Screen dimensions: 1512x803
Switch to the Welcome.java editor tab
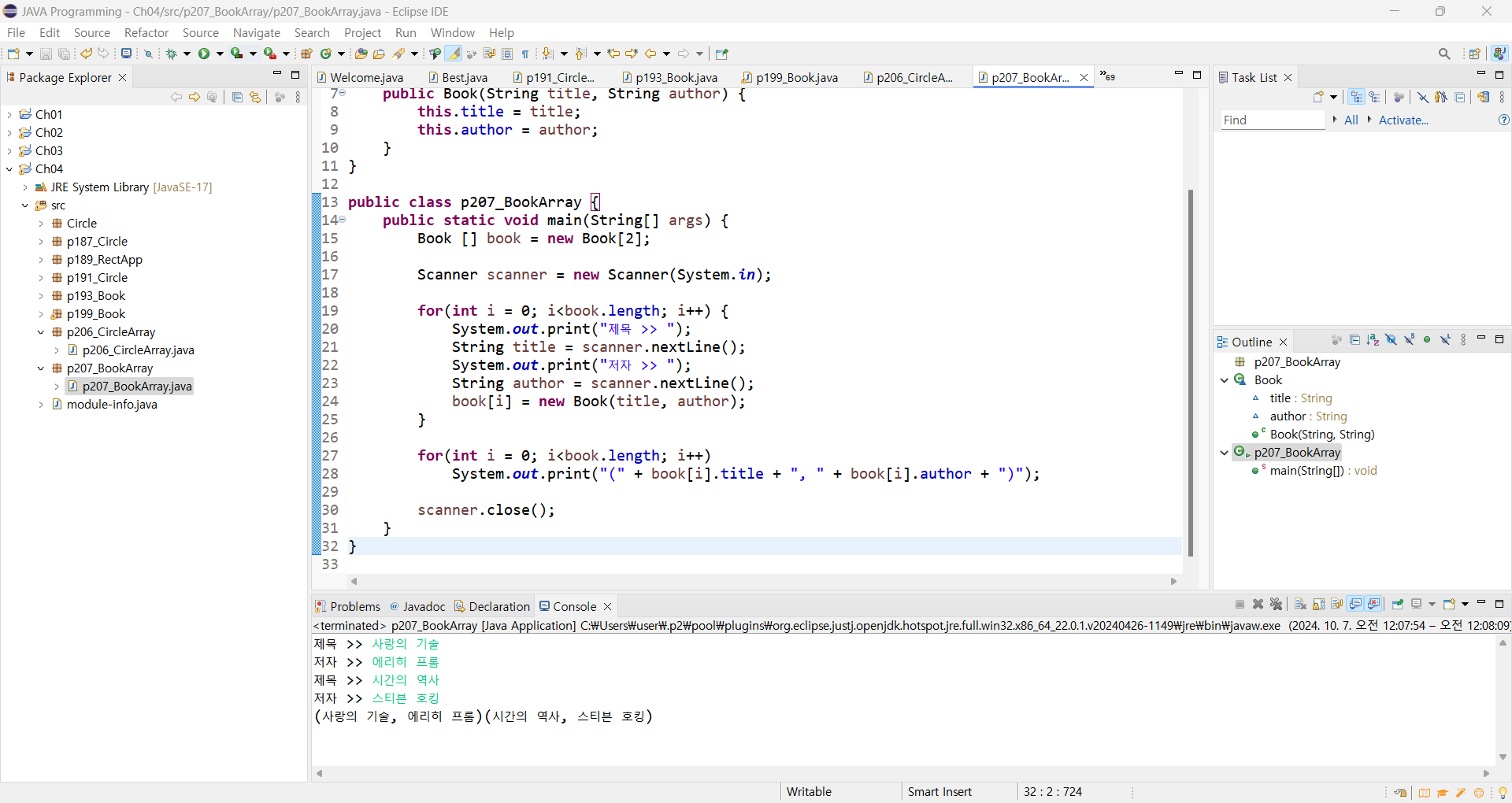coord(360,77)
